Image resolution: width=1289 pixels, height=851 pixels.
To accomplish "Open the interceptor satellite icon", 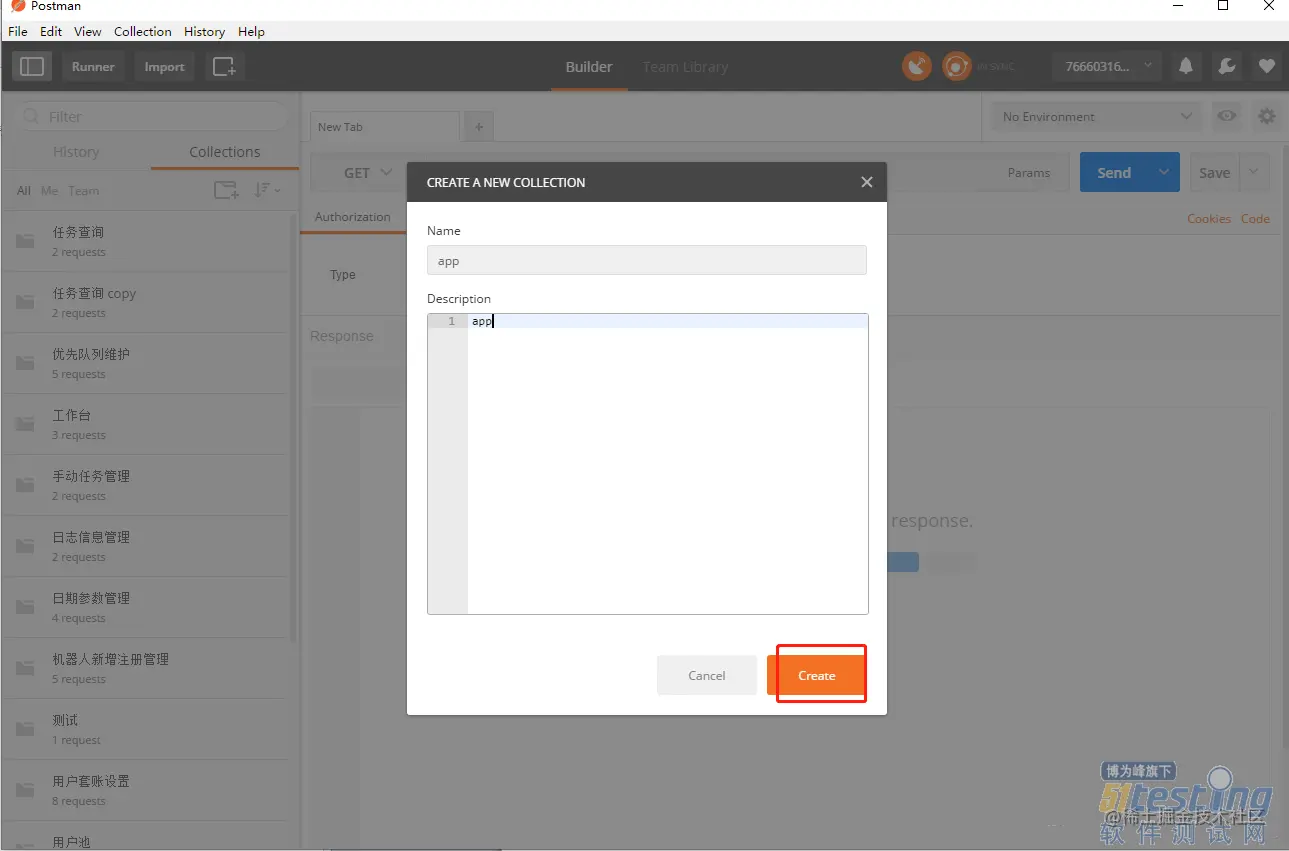I will point(917,66).
